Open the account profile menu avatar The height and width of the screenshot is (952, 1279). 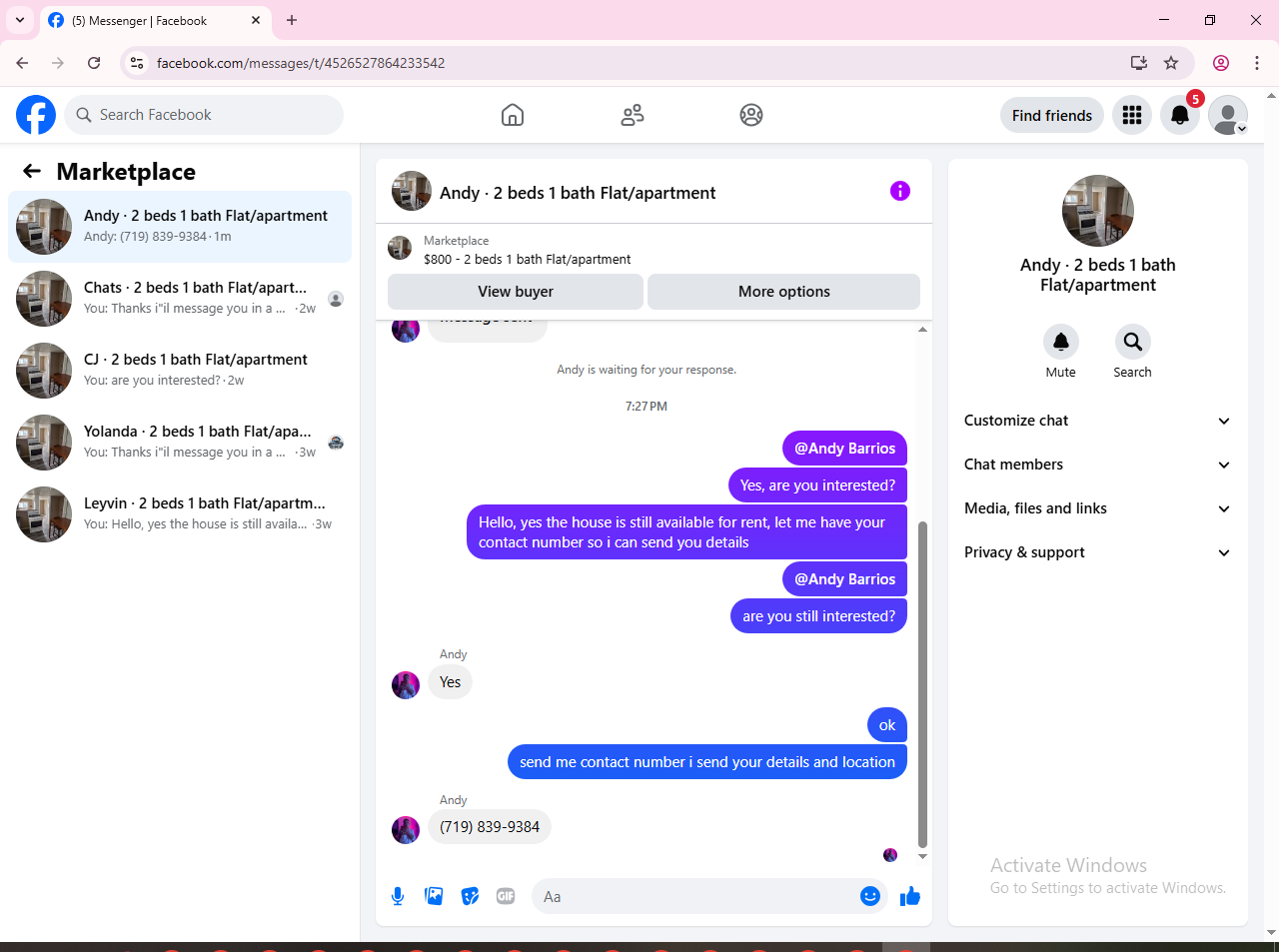[x=1228, y=115]
